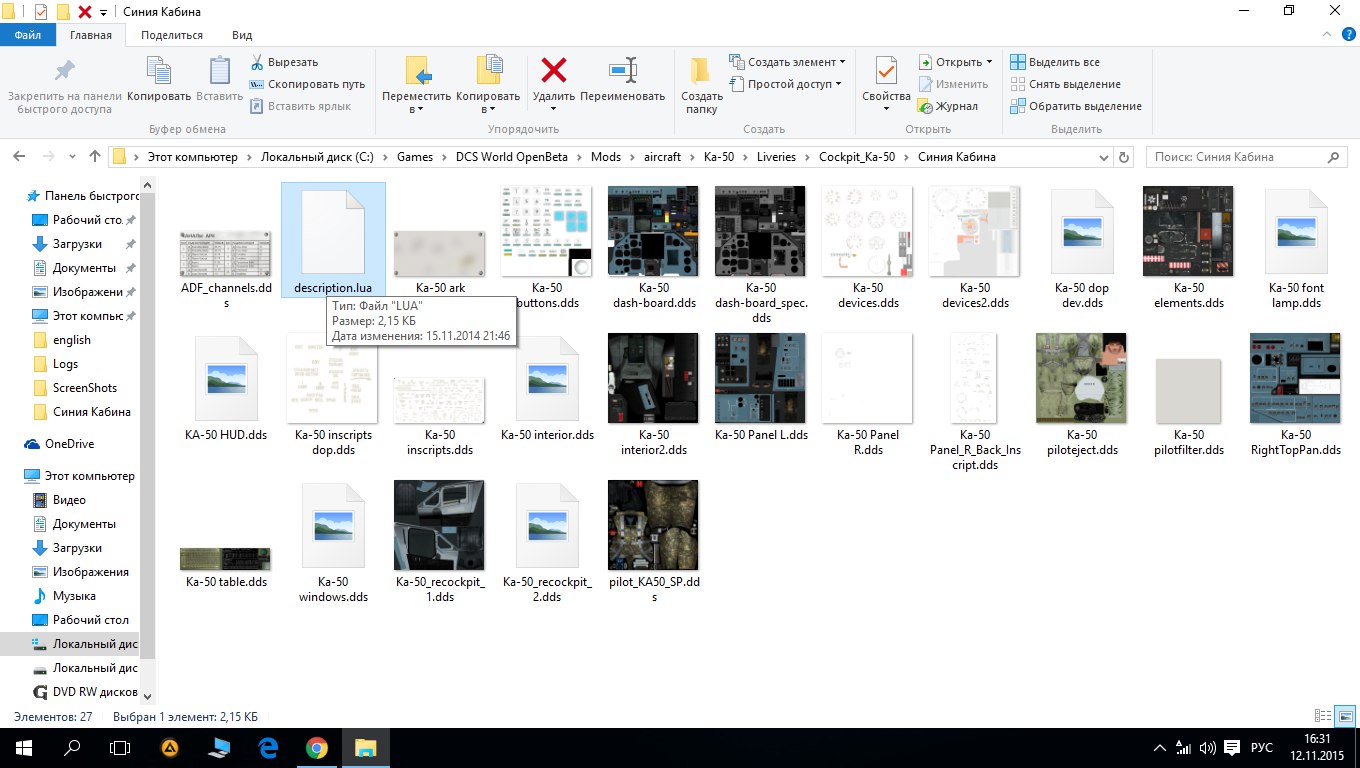This screenshot has height=768, width=1360.
Task: Click the Cut (Вырезать) scissors icon
Action: (257, 62)
